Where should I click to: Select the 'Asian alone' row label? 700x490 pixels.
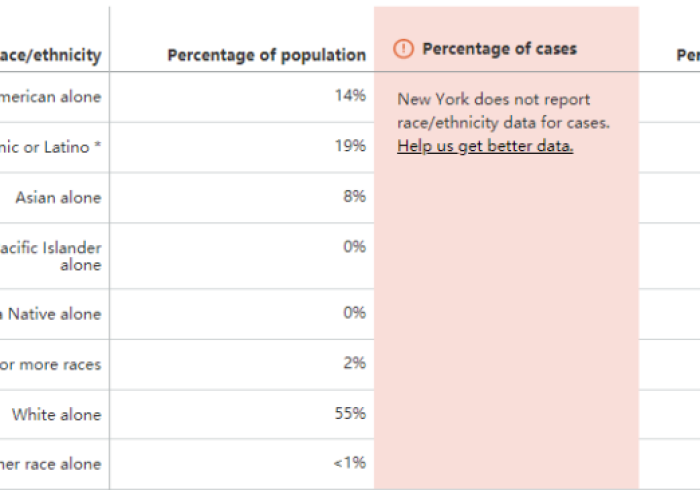tap(58, 198)
